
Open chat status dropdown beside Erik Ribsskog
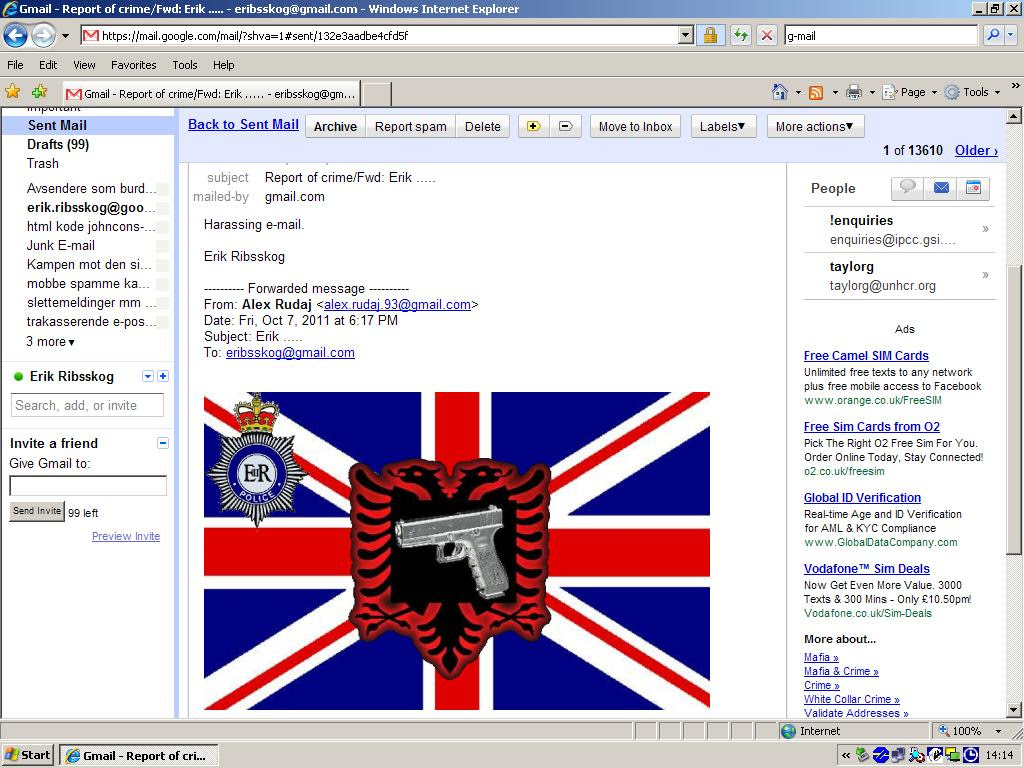148,376
